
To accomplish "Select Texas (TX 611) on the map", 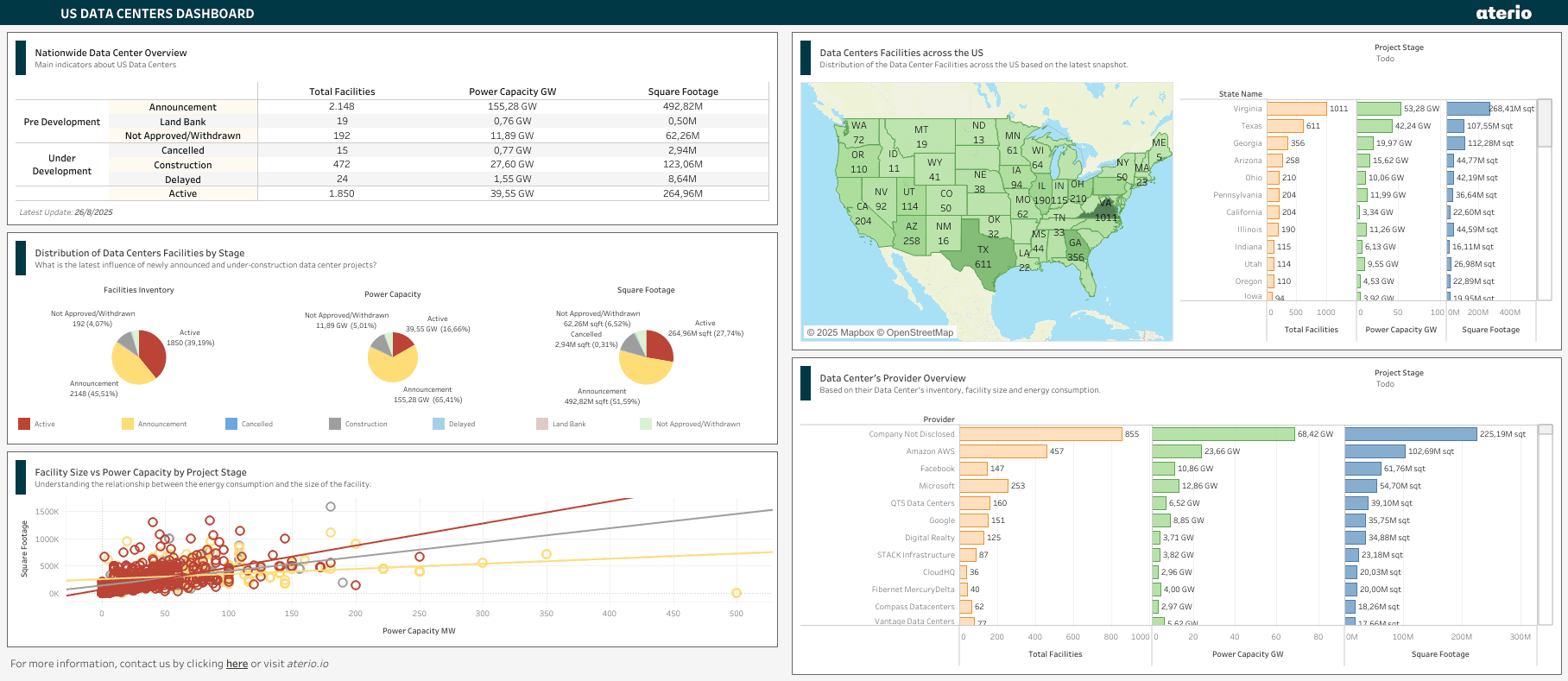I will click(x=983, y=256).
